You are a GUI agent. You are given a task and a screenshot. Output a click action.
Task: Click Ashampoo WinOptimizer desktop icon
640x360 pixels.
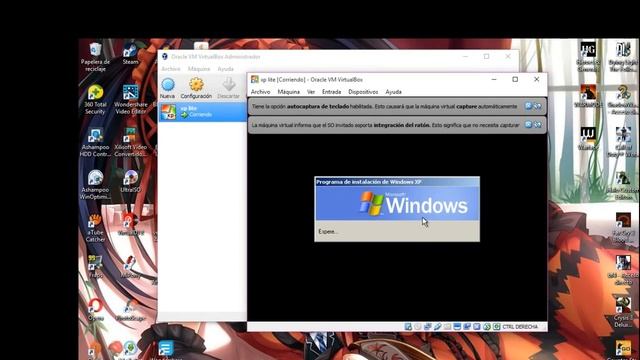point(95,184)
